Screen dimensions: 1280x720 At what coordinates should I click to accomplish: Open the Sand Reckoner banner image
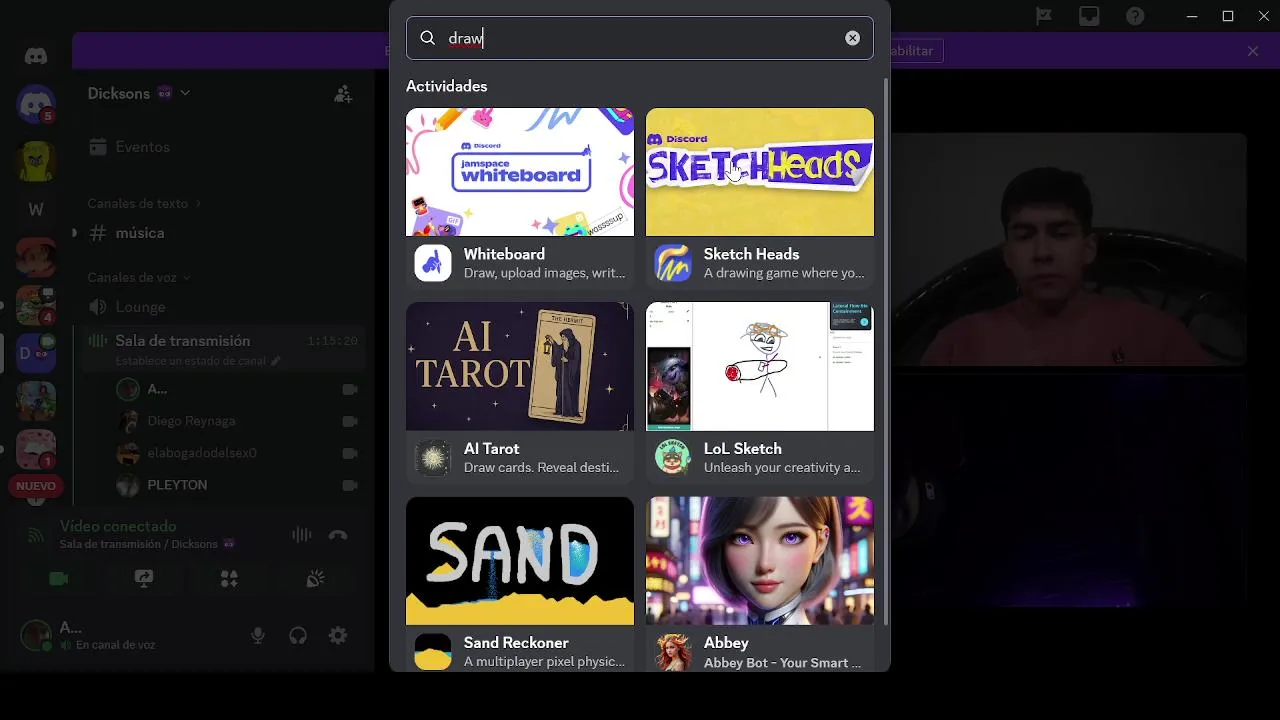coord(520,561)
